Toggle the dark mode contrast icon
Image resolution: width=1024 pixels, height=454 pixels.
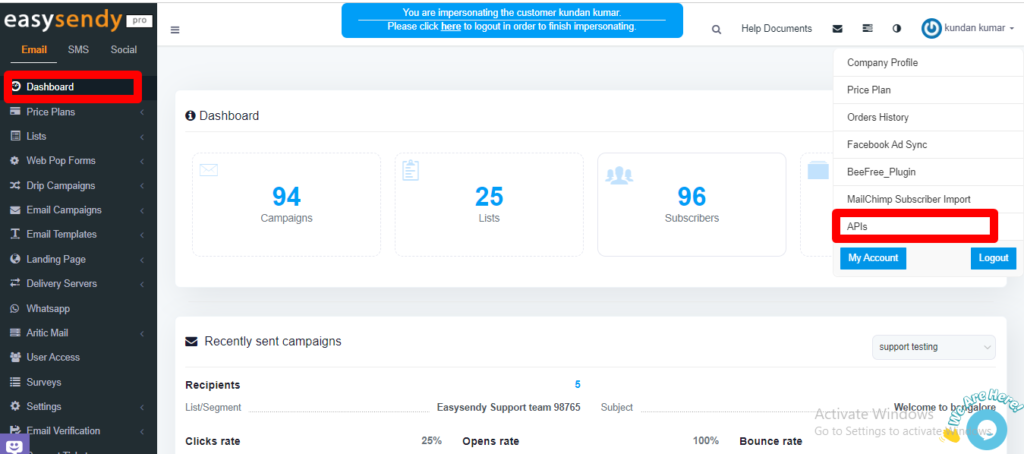[x=896, y=29]
